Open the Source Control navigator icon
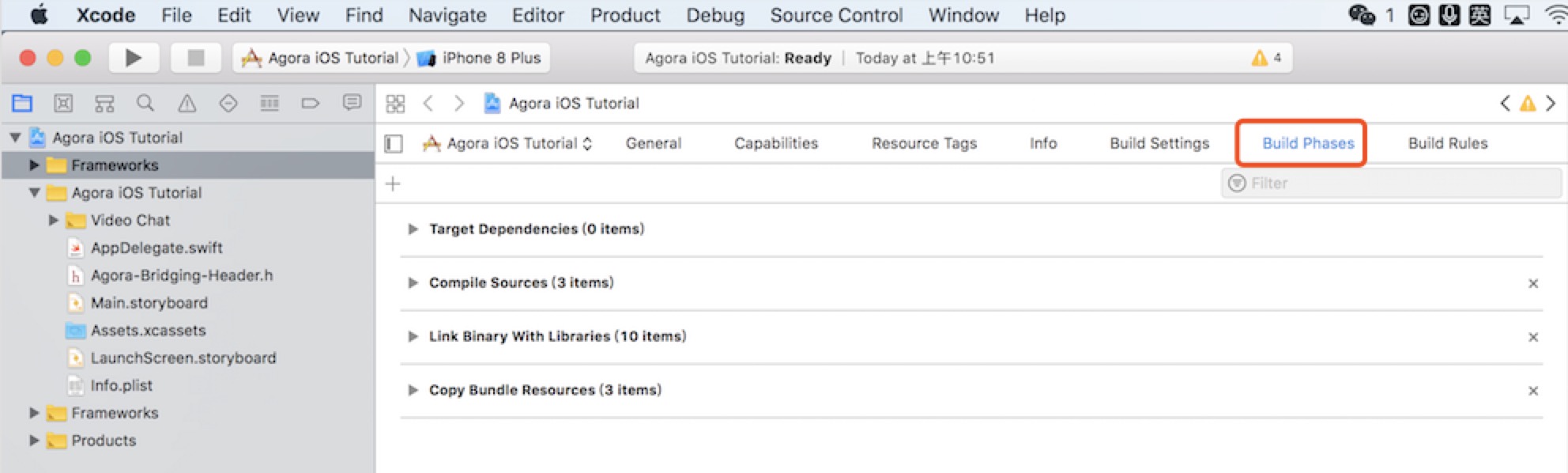 tap(63, 103)
